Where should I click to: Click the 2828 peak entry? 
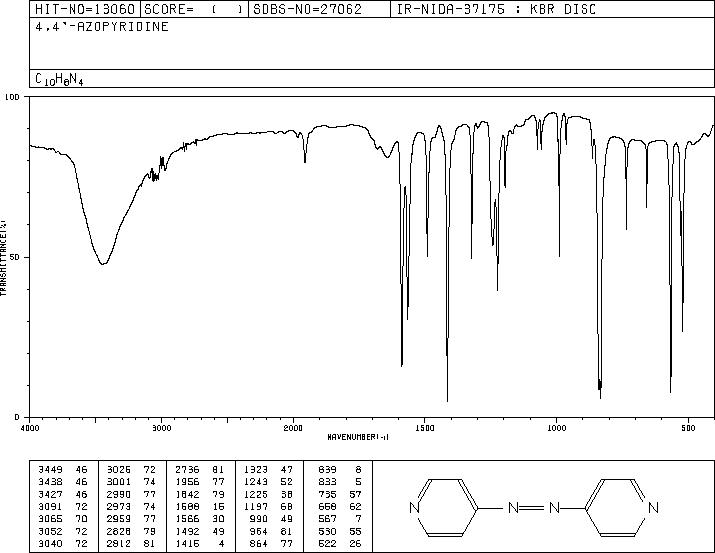coord(119,532)
